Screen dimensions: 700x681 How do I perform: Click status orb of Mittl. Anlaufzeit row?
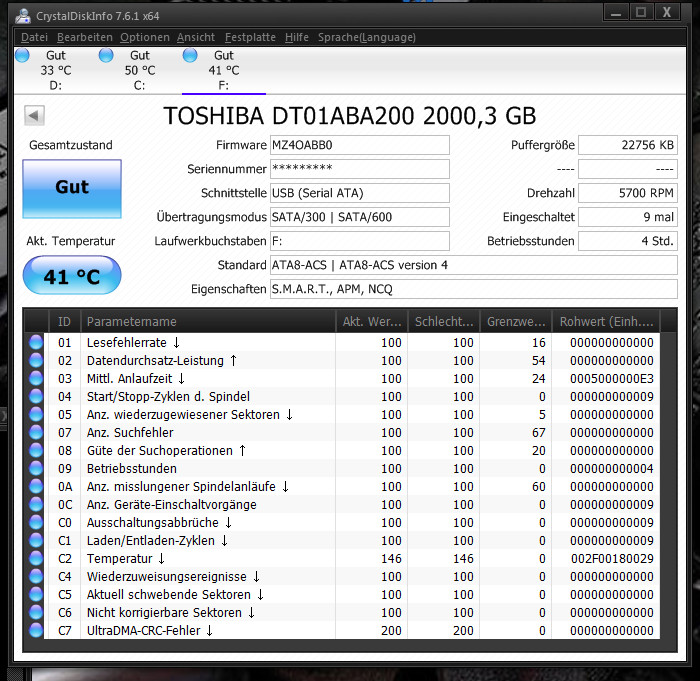[36, 378]
